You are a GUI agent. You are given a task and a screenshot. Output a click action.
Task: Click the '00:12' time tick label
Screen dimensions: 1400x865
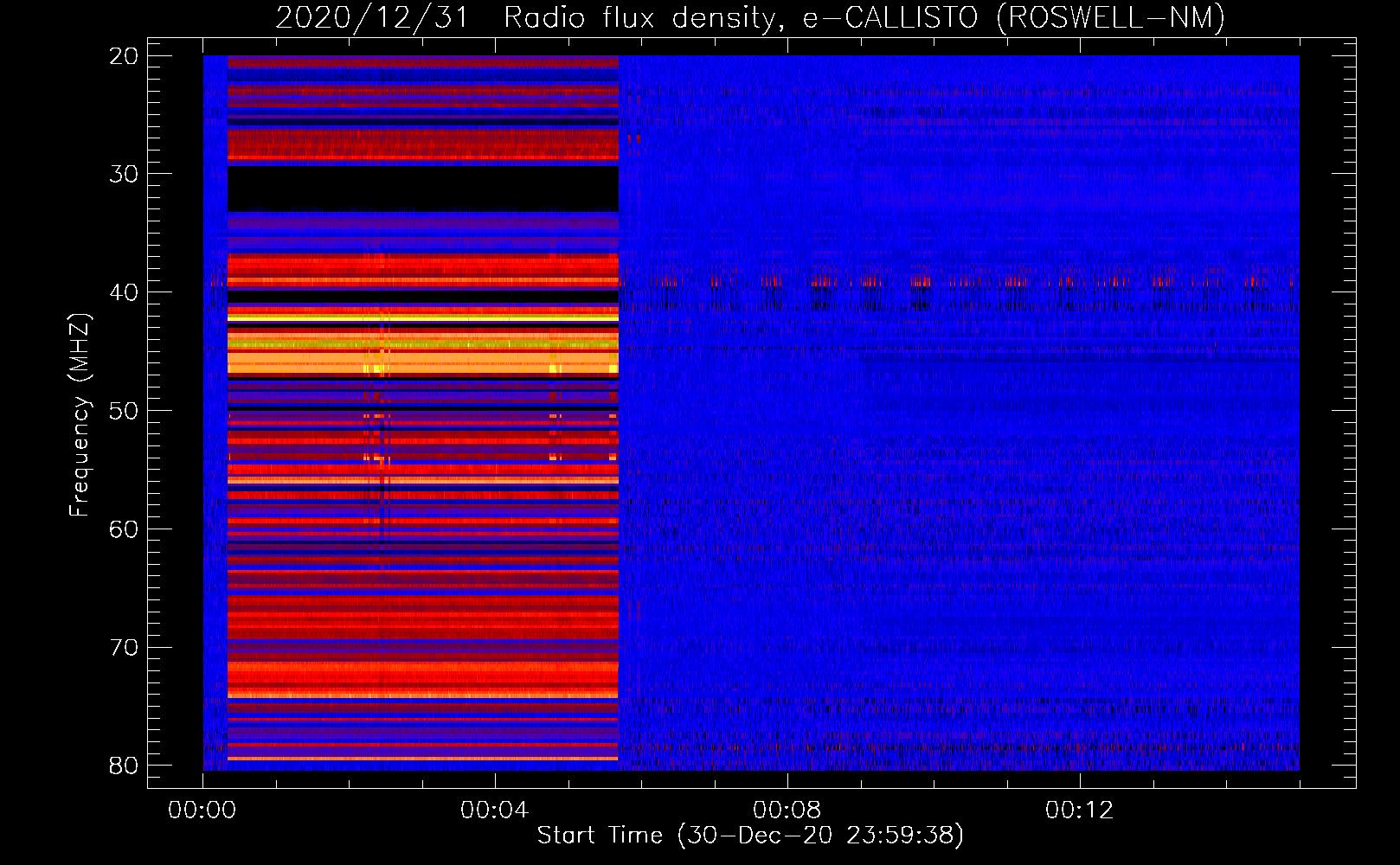click(x=1079, y=811)
